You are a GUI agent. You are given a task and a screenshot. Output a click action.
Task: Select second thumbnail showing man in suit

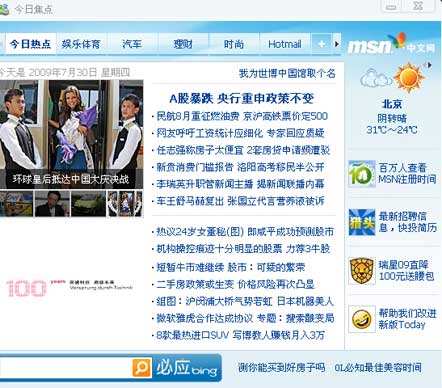click(52, 204)
